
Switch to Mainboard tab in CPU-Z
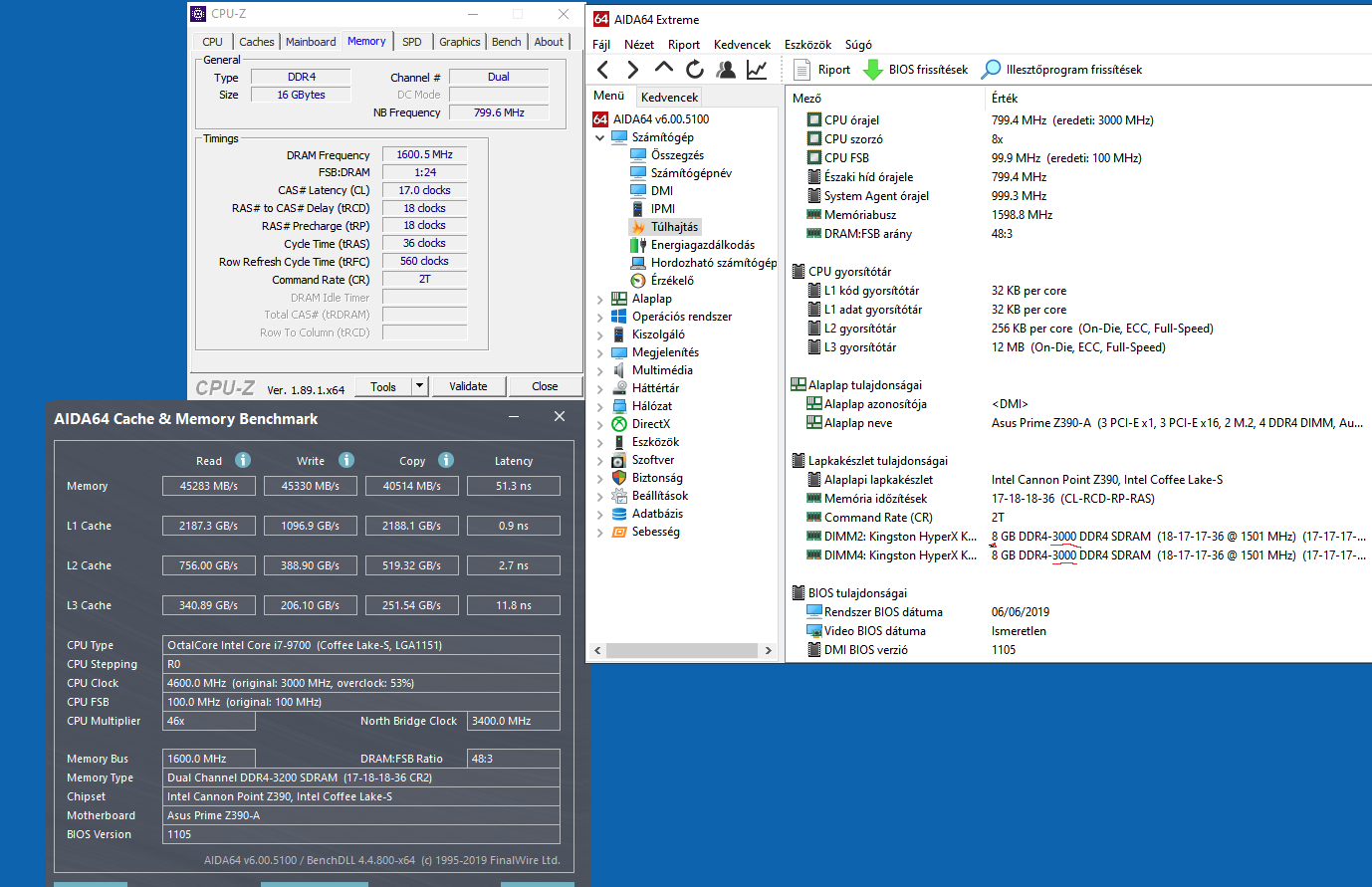311,42
